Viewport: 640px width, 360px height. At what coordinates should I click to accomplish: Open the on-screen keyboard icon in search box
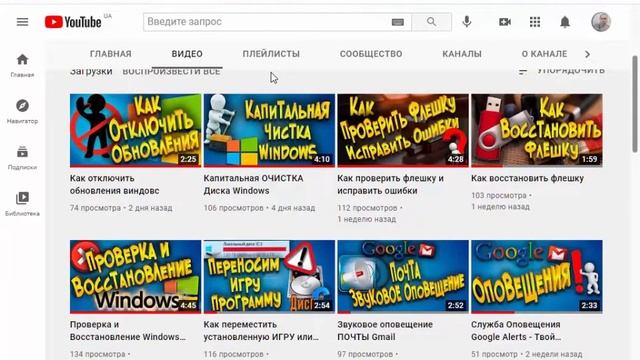(398, 22)
